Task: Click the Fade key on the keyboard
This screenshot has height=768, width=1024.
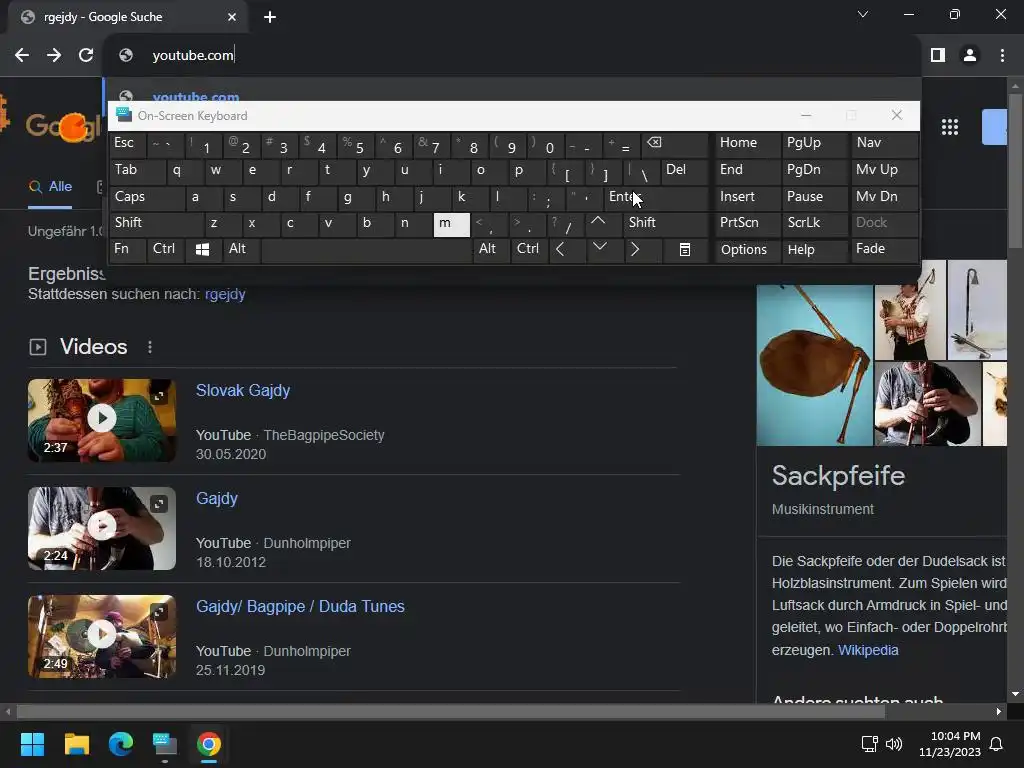Action: (x=884, y=249)
